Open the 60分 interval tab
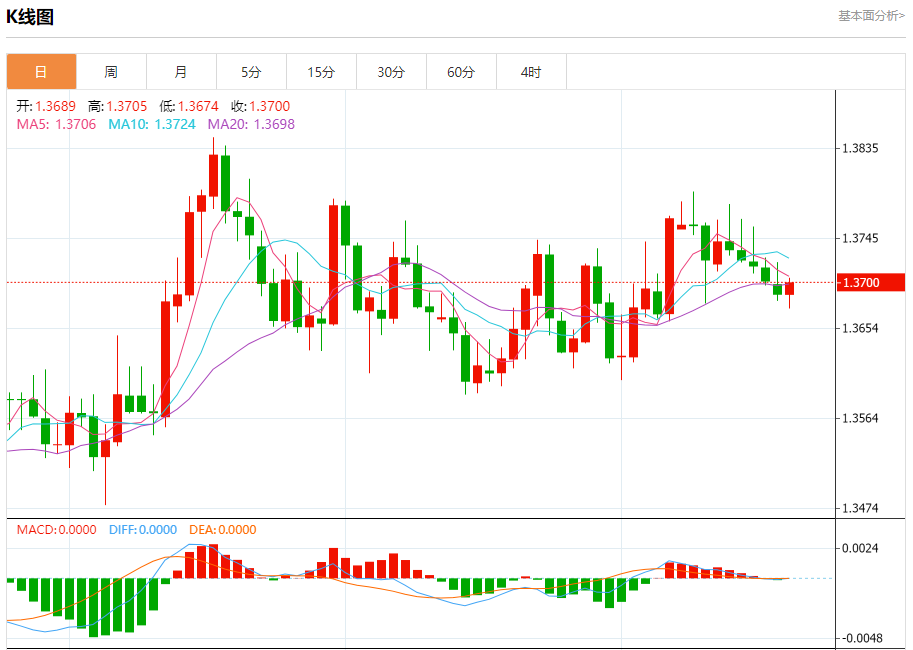Image resolution: width=913 pixels, height=650 pixels. pyautogui.click(x=461, y=72)
